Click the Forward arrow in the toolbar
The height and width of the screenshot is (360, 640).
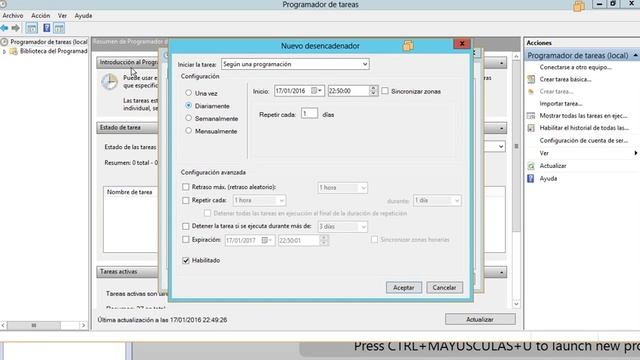click(16, 28)
